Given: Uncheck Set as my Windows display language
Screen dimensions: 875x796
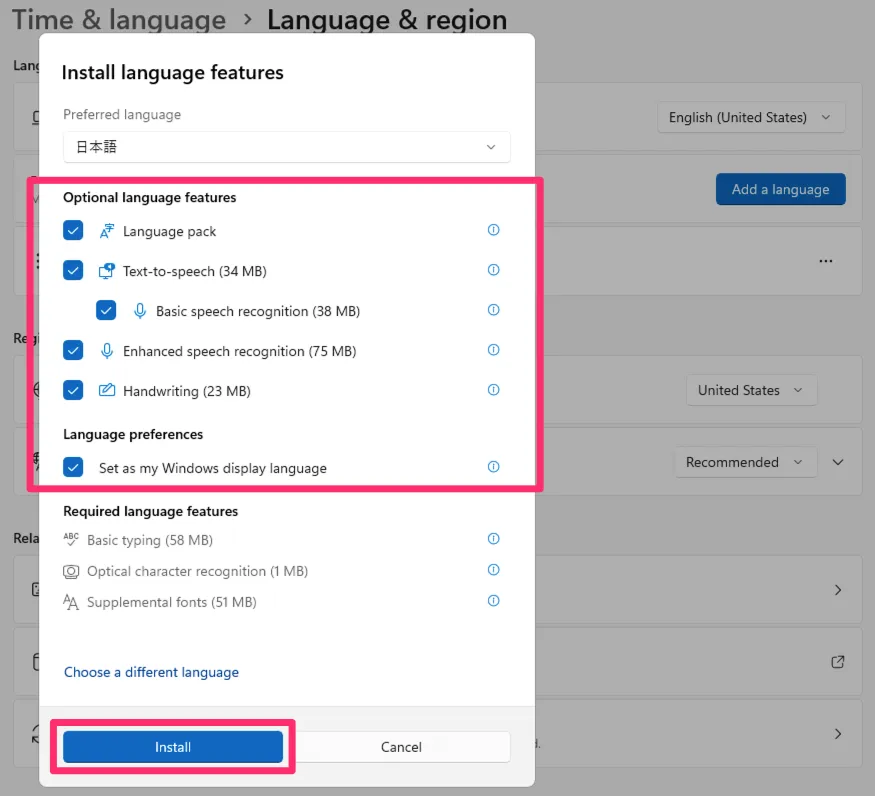Looking at the screenshot, I should coord(73,467).
